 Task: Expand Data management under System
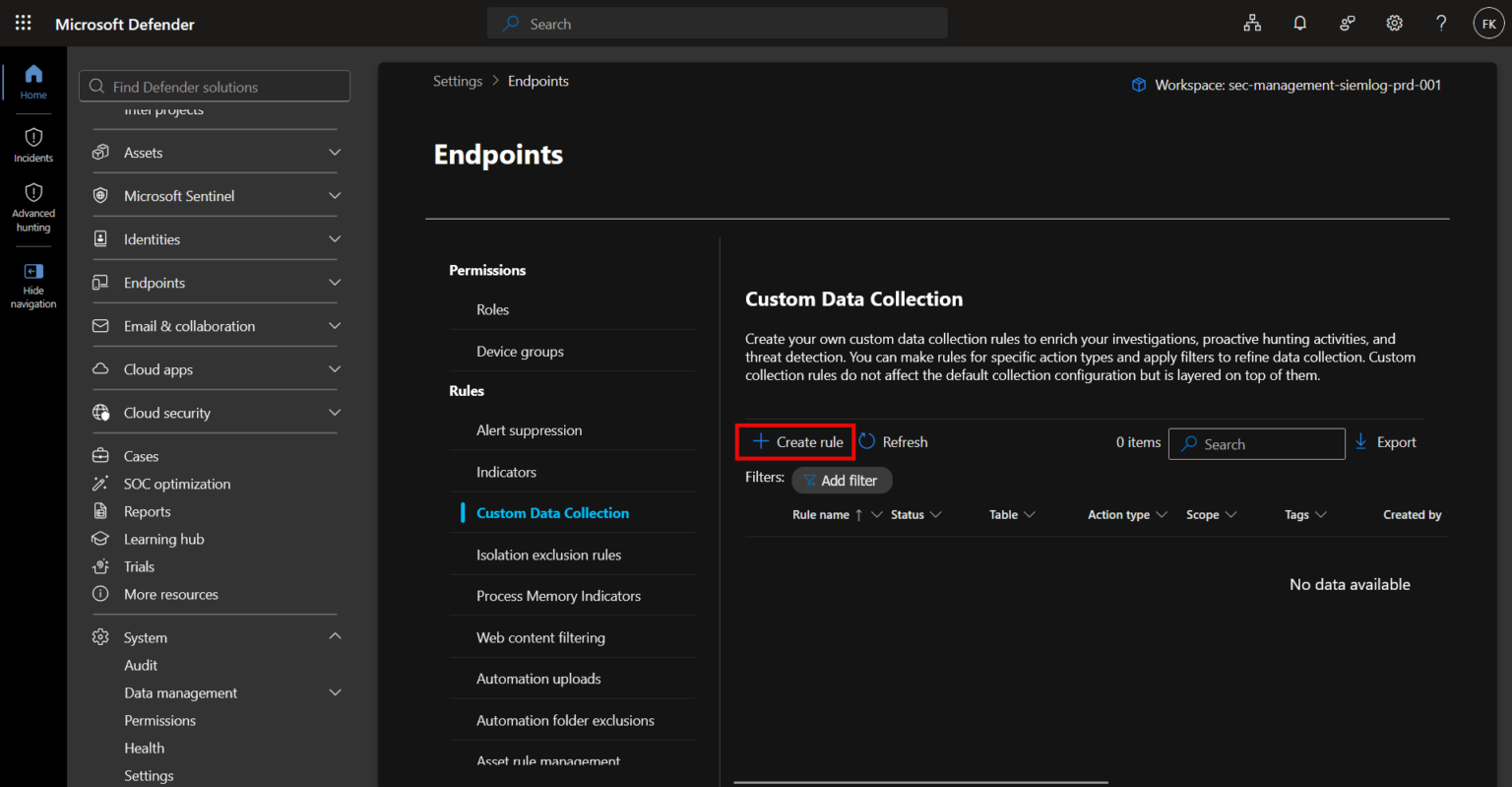point(335,692)
